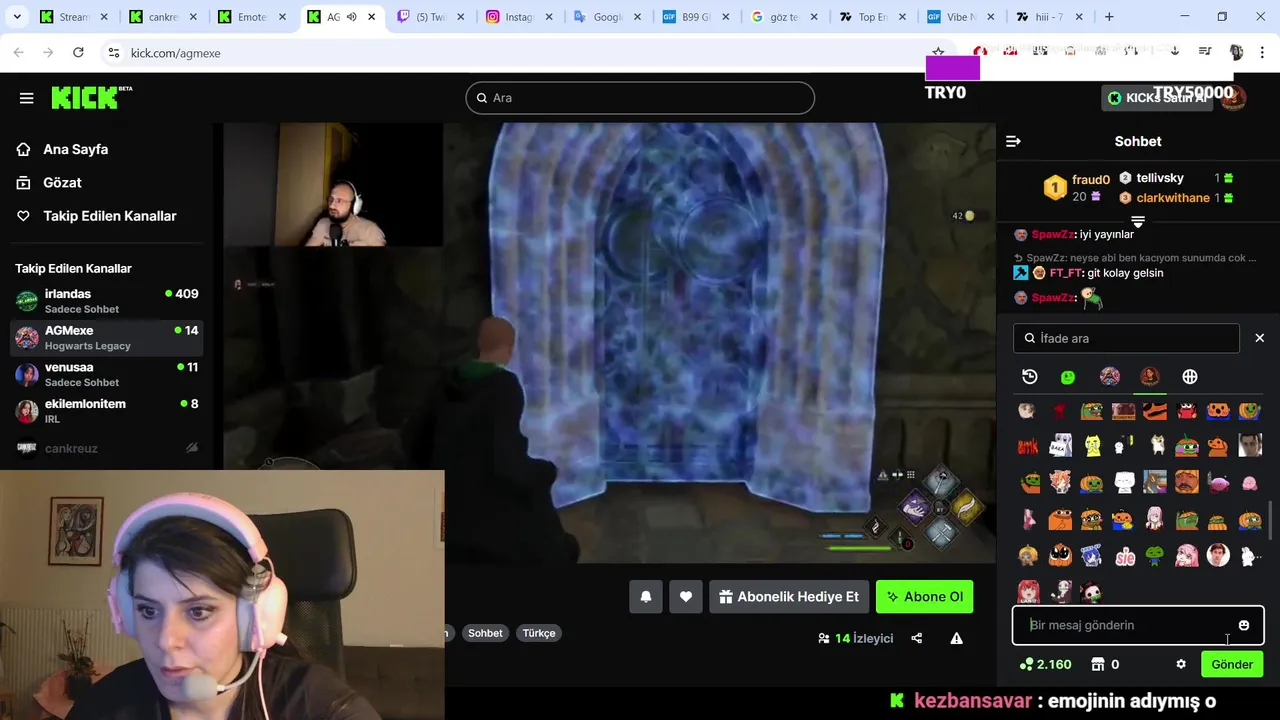This screenshot has height=720, width=1280.
Task: Switch to the cankre browser tab
Action: click(x=162, y=17)
